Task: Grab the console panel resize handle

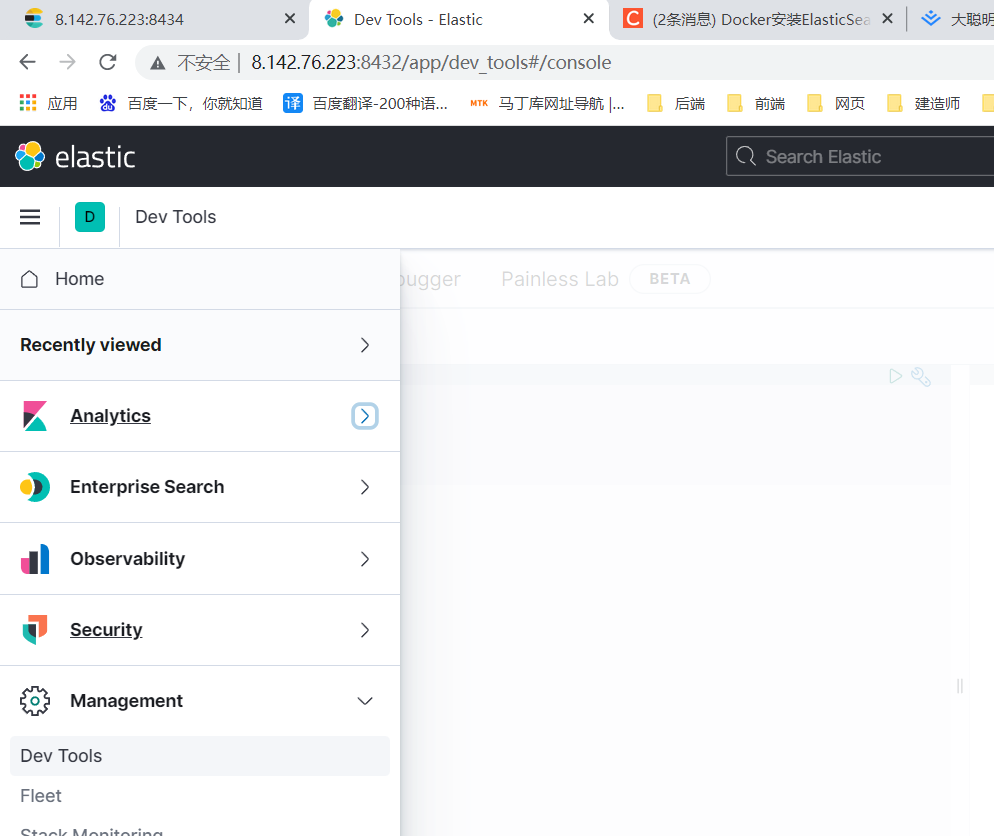Action: click(x=960, y=686)
